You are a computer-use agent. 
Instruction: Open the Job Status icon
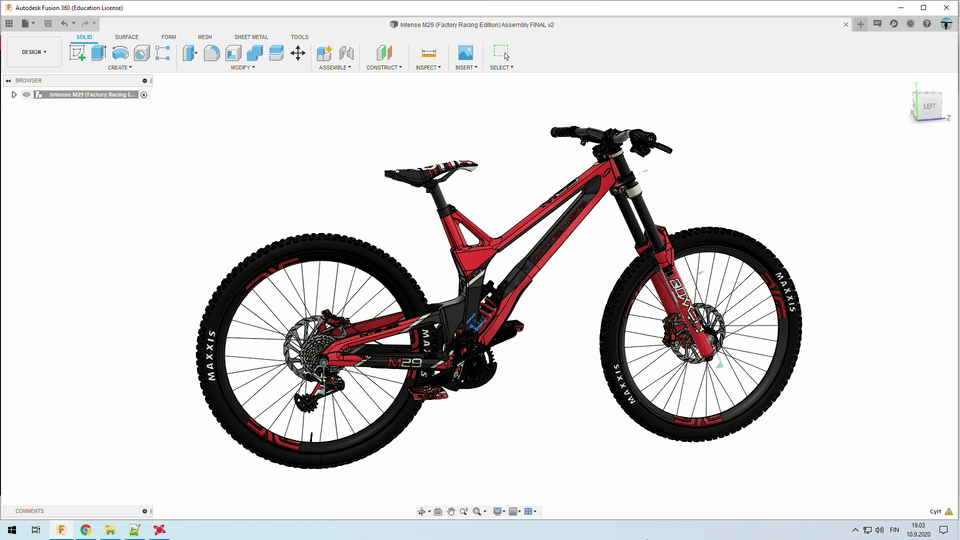pyautogui.click(x=894, y=24)
